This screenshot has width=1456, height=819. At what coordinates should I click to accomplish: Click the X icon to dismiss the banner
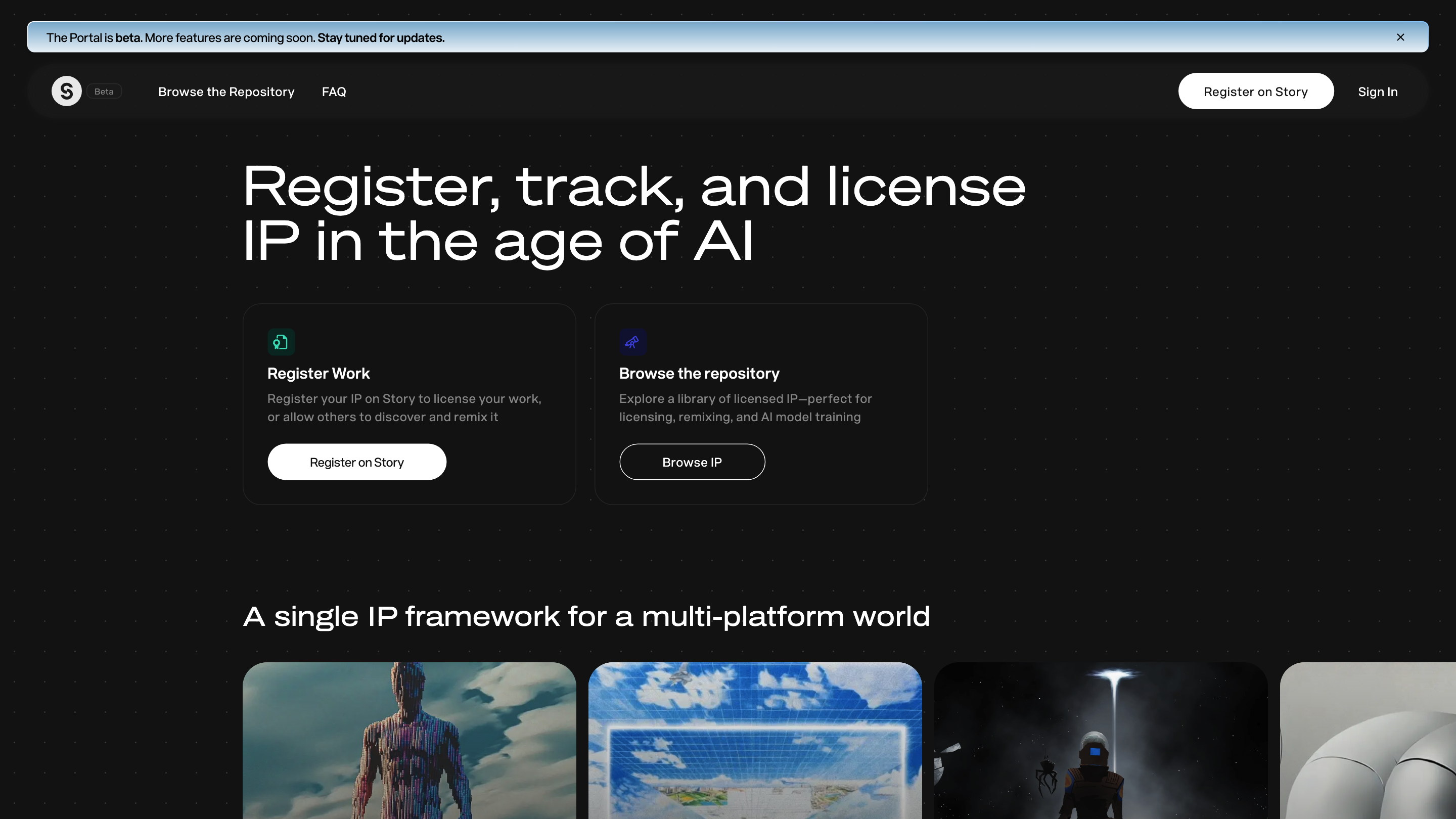(x=1400, y=37)
